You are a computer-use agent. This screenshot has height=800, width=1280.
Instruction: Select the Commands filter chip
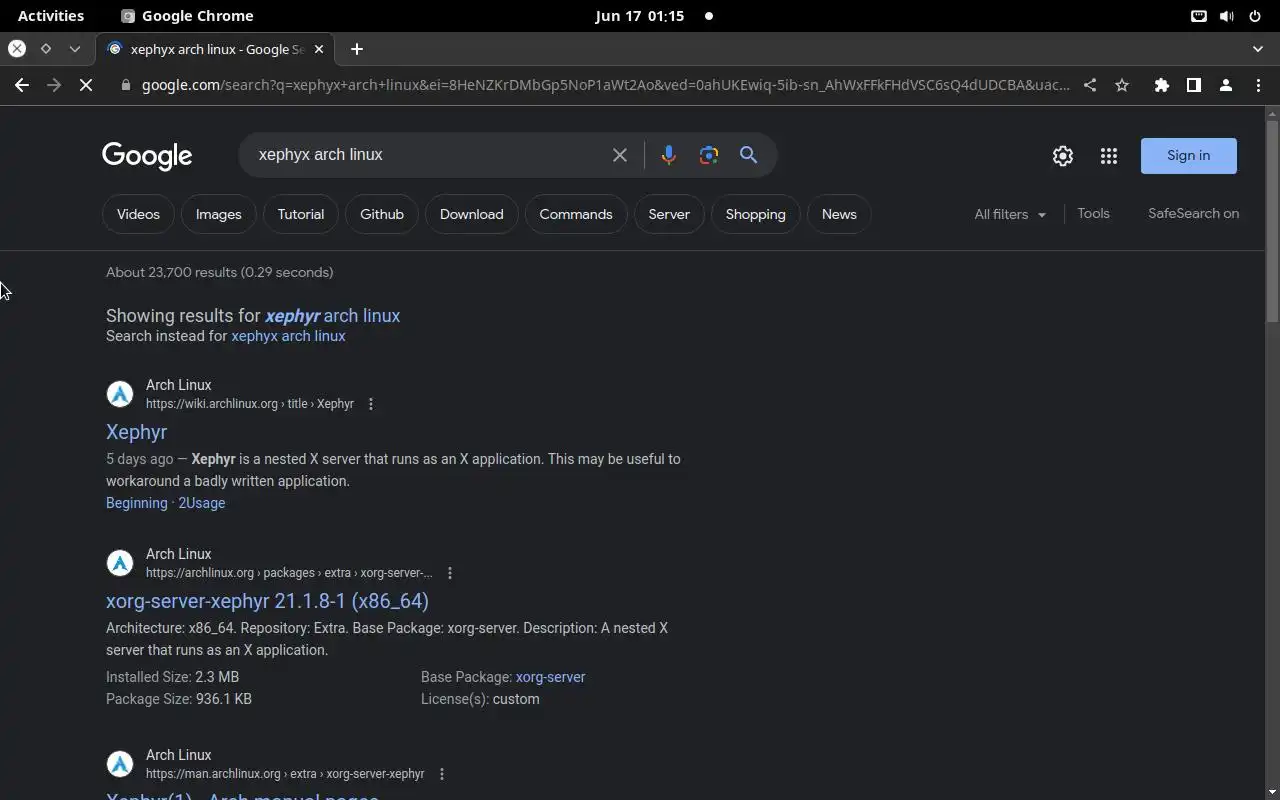pyautogui.click(x=576, y=214)
